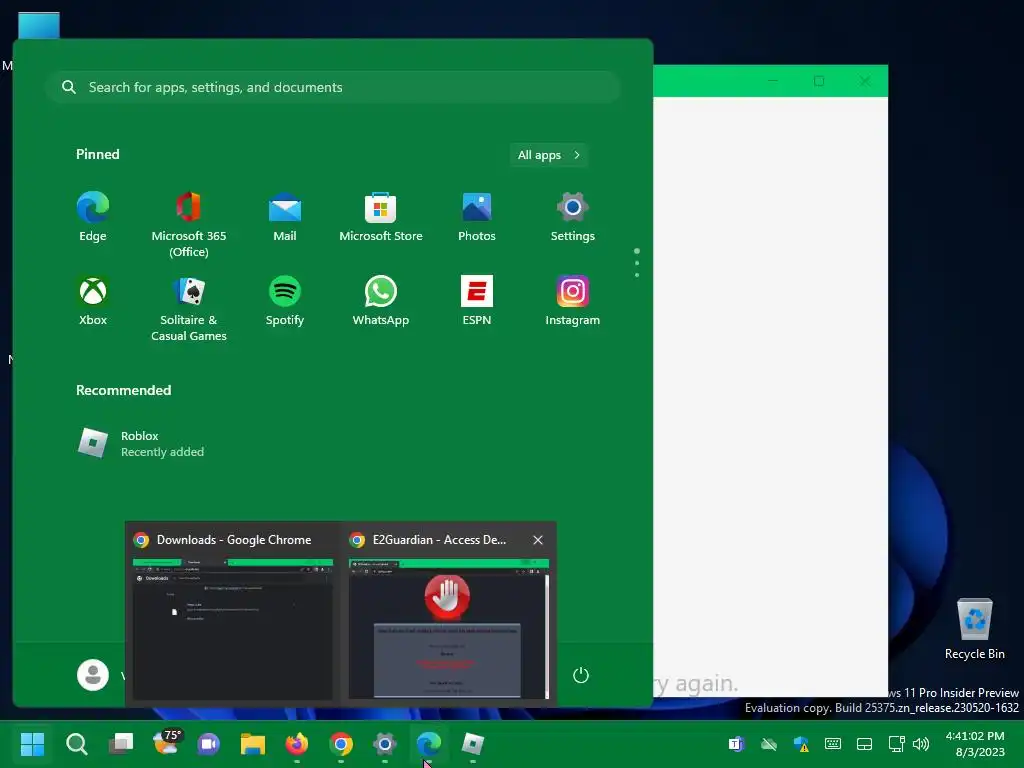Click the virtual touchpad tray icon
1024x768 pixels.
865,743
